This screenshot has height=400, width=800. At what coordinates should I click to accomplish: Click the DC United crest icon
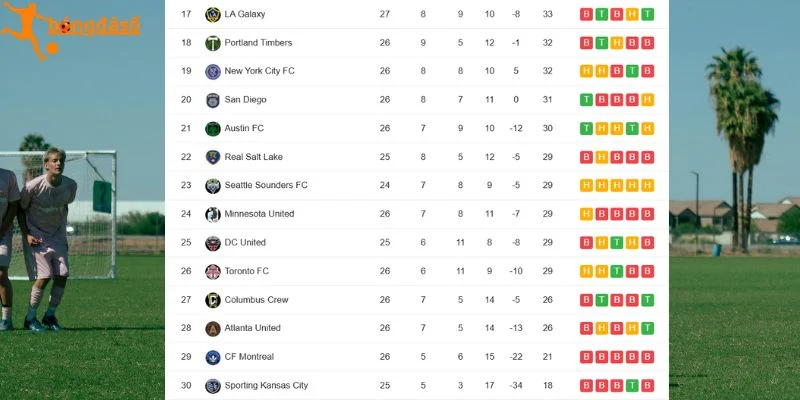213,243
